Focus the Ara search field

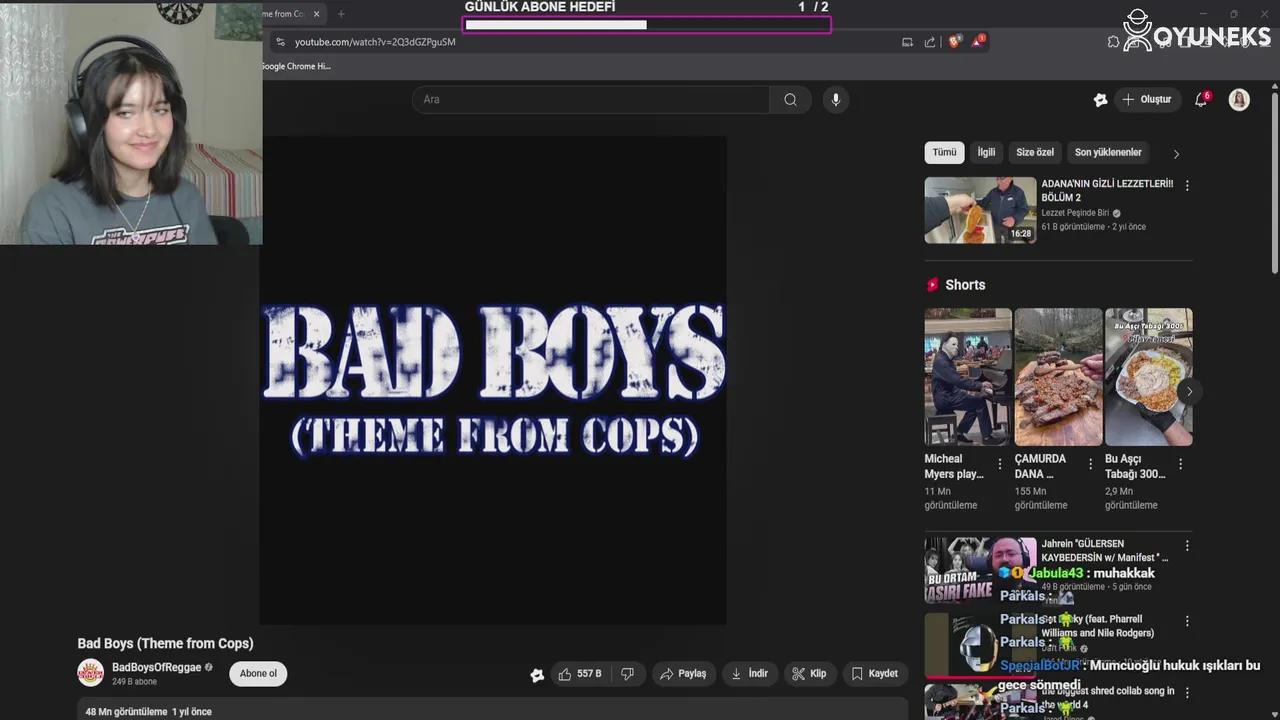click(x=591, y=99)
